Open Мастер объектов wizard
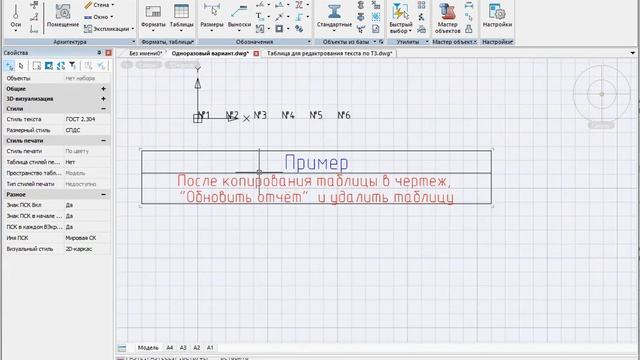Viewport: 640px width, 360px height. [x=447, y=18]
